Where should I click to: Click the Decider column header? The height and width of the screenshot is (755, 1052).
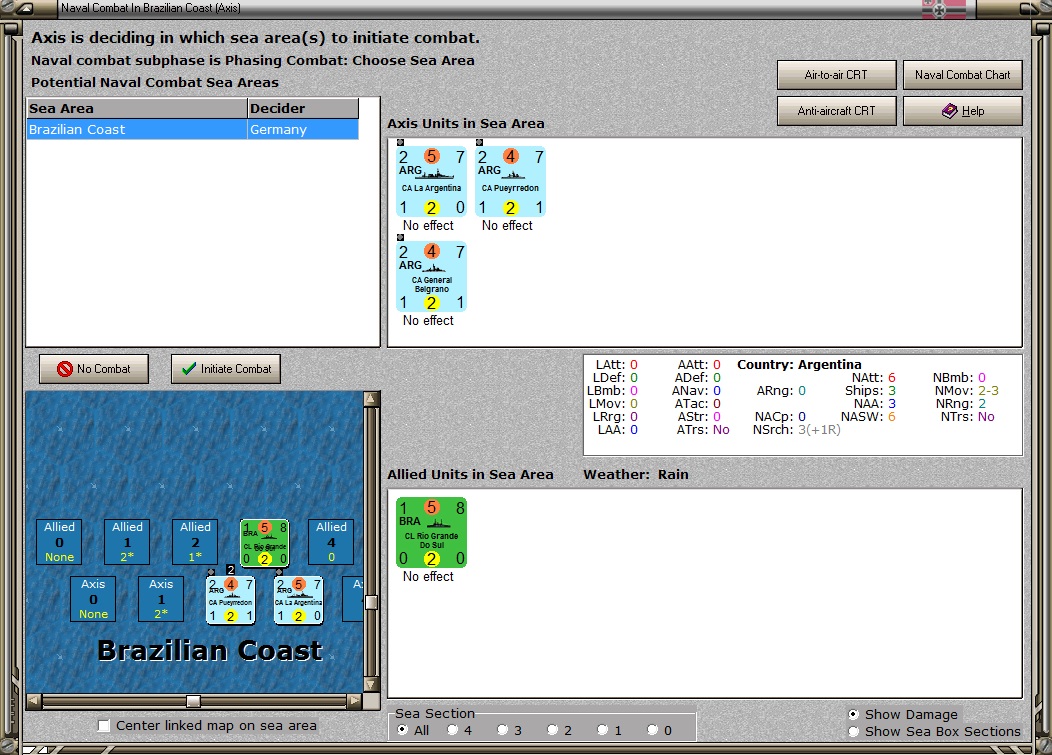(303, 109)
